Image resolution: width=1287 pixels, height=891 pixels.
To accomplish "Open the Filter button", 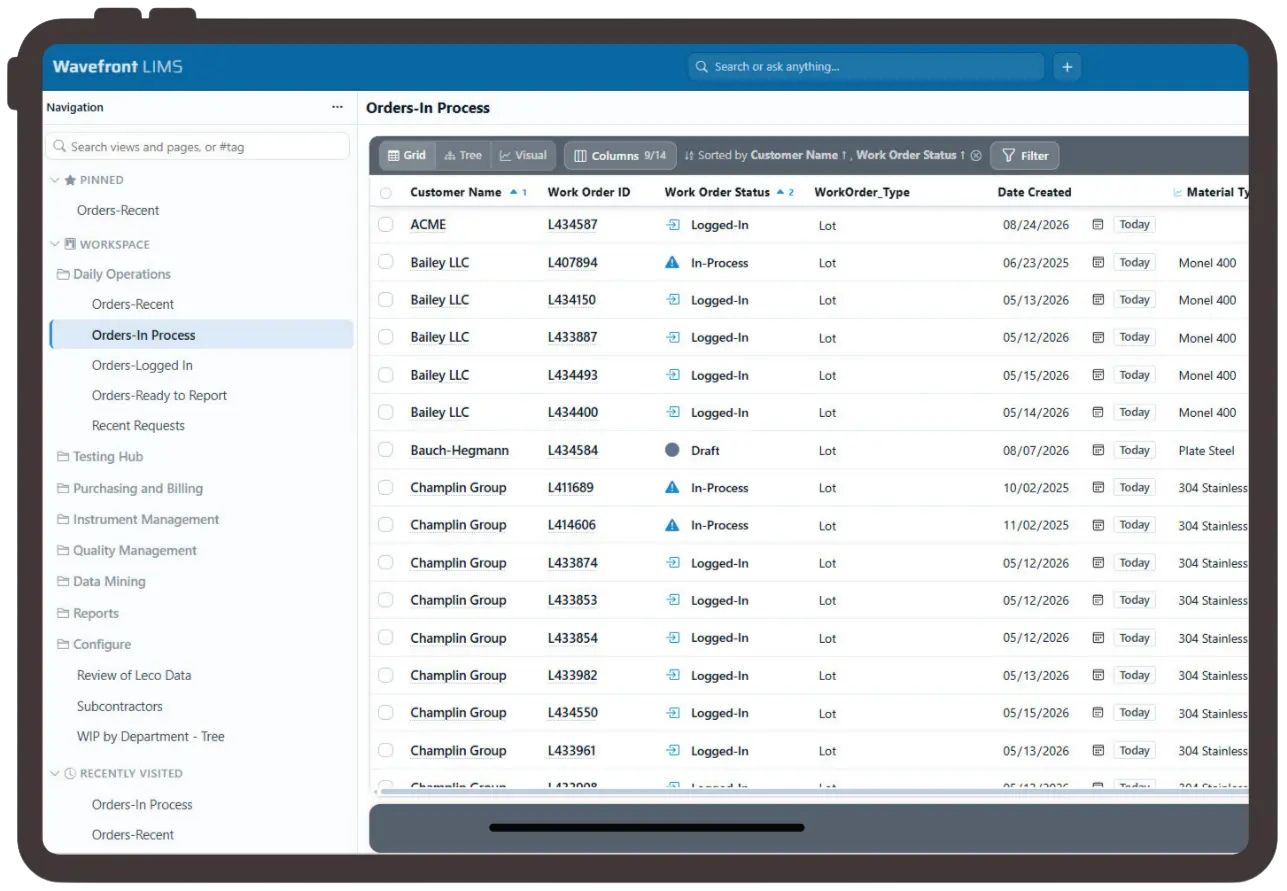I will 1025,156.
